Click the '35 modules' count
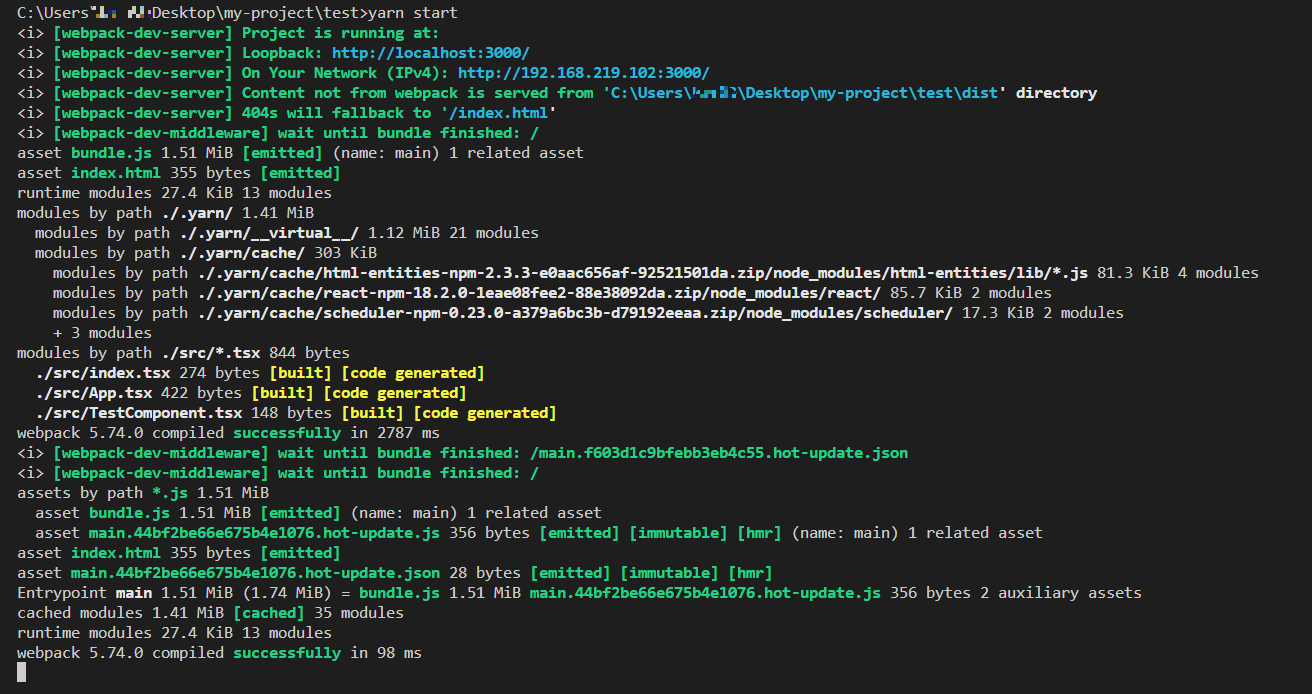The image size is (1312, 694). coord(358,613)
